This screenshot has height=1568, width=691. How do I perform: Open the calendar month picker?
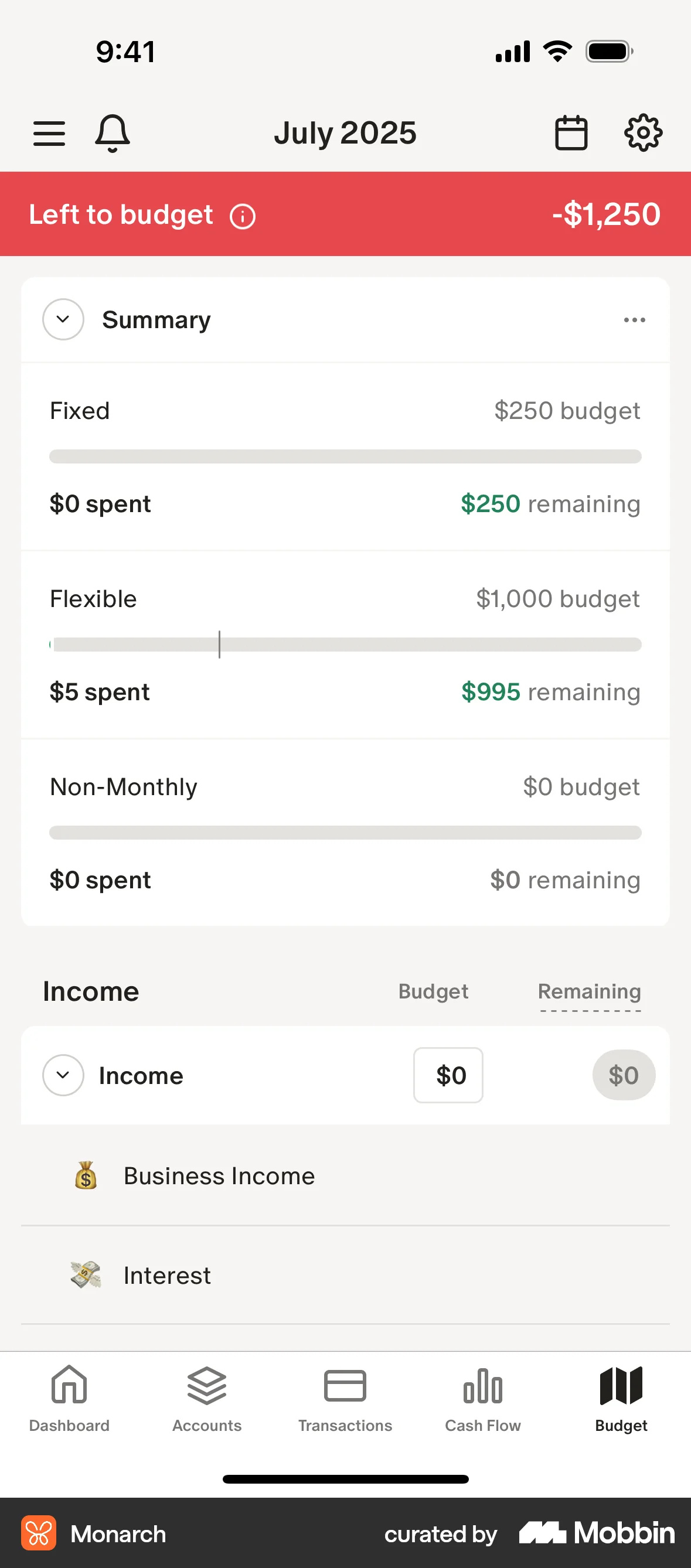570,134
